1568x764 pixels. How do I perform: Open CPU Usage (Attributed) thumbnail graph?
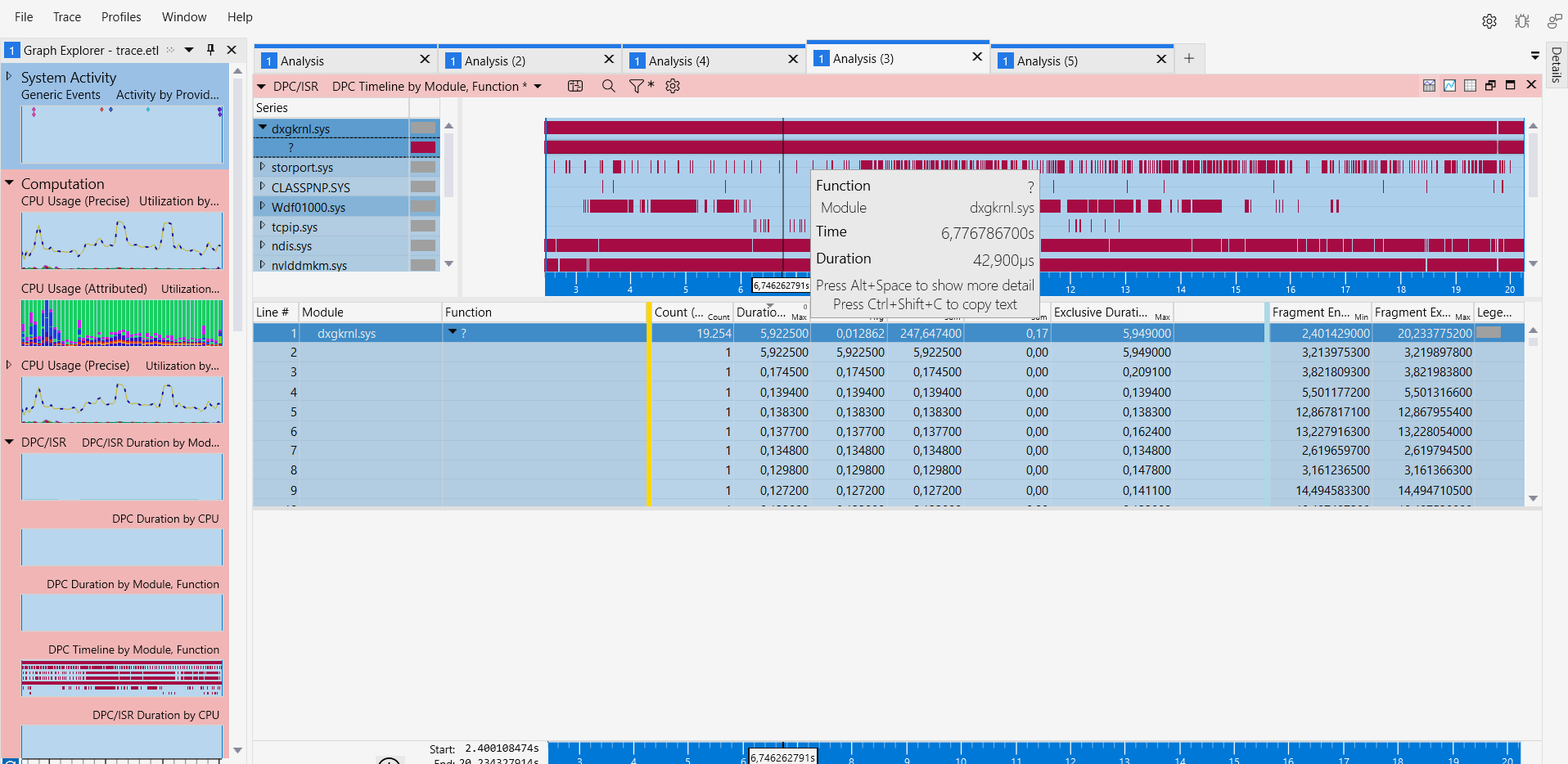pyautogui.click(x=122, y=323)
